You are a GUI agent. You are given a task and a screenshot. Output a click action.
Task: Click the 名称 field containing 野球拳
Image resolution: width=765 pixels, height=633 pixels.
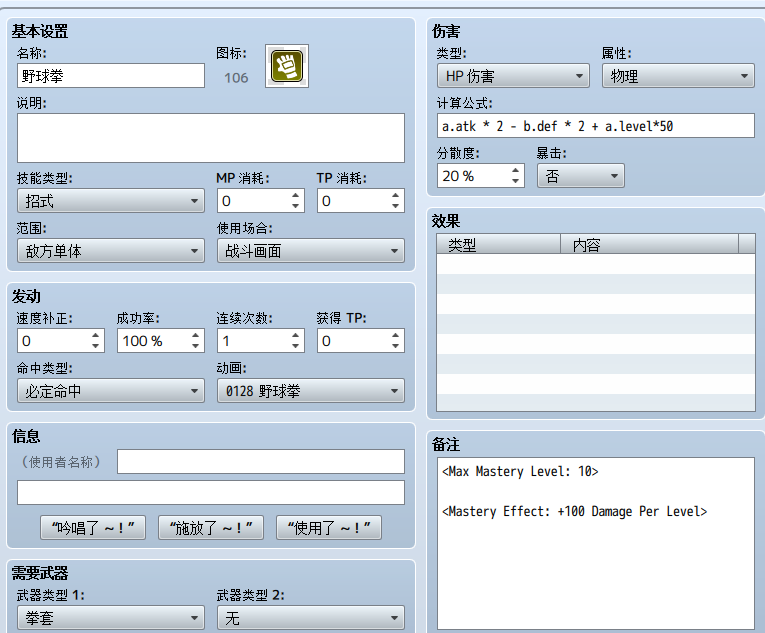click(111, 76)
